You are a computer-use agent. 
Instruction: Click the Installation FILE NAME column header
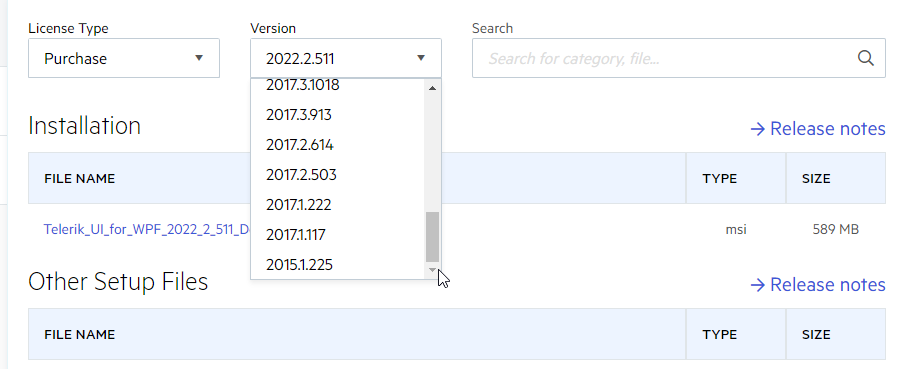(x=79, y=178)
